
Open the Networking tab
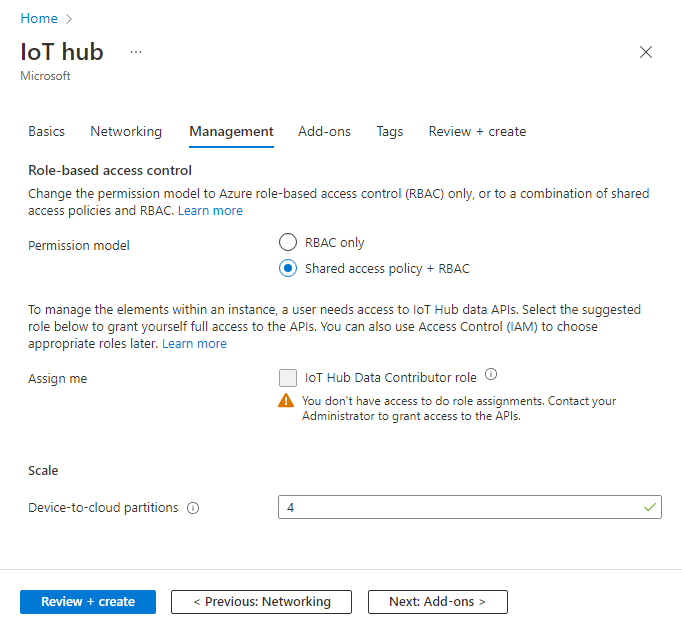(126, 131)
